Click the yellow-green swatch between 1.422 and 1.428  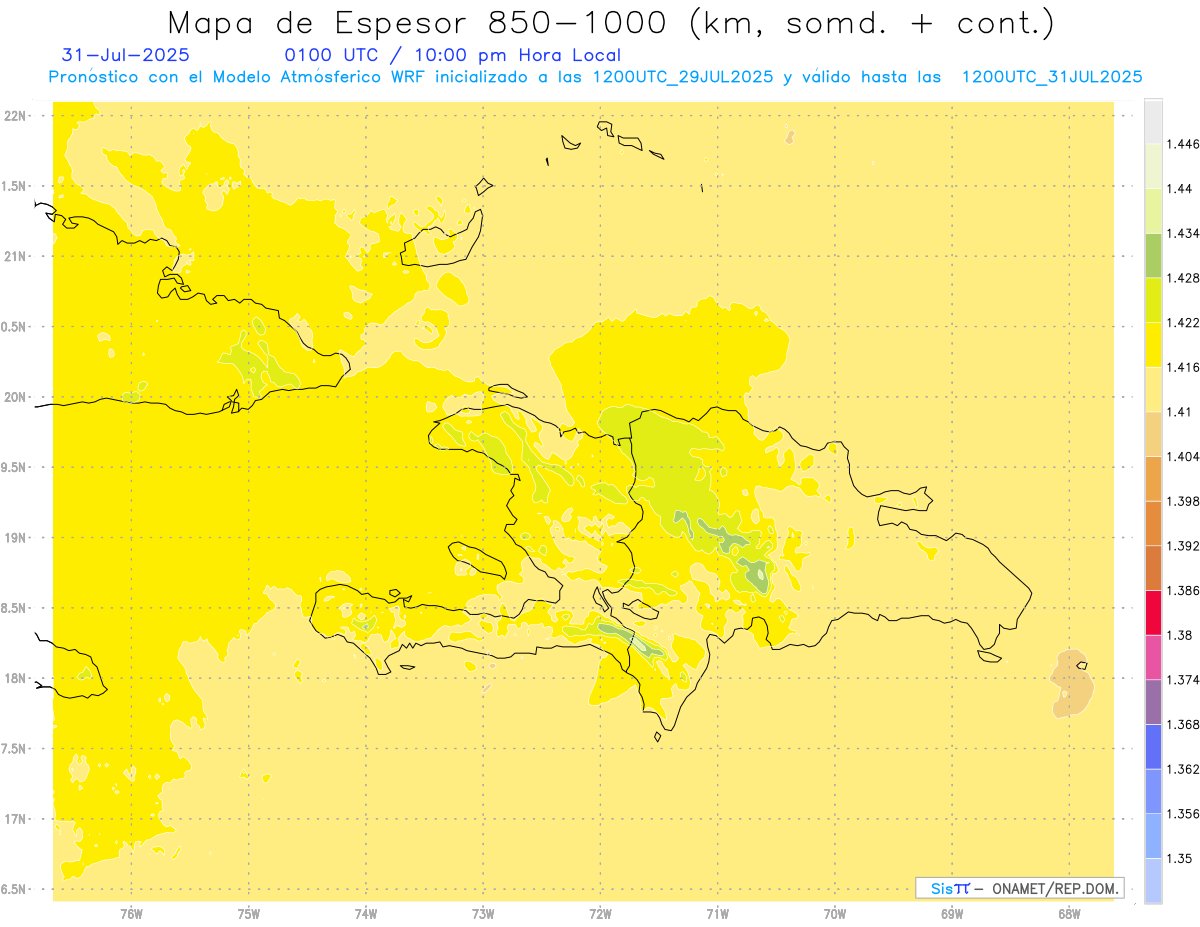pos(1153,300)
